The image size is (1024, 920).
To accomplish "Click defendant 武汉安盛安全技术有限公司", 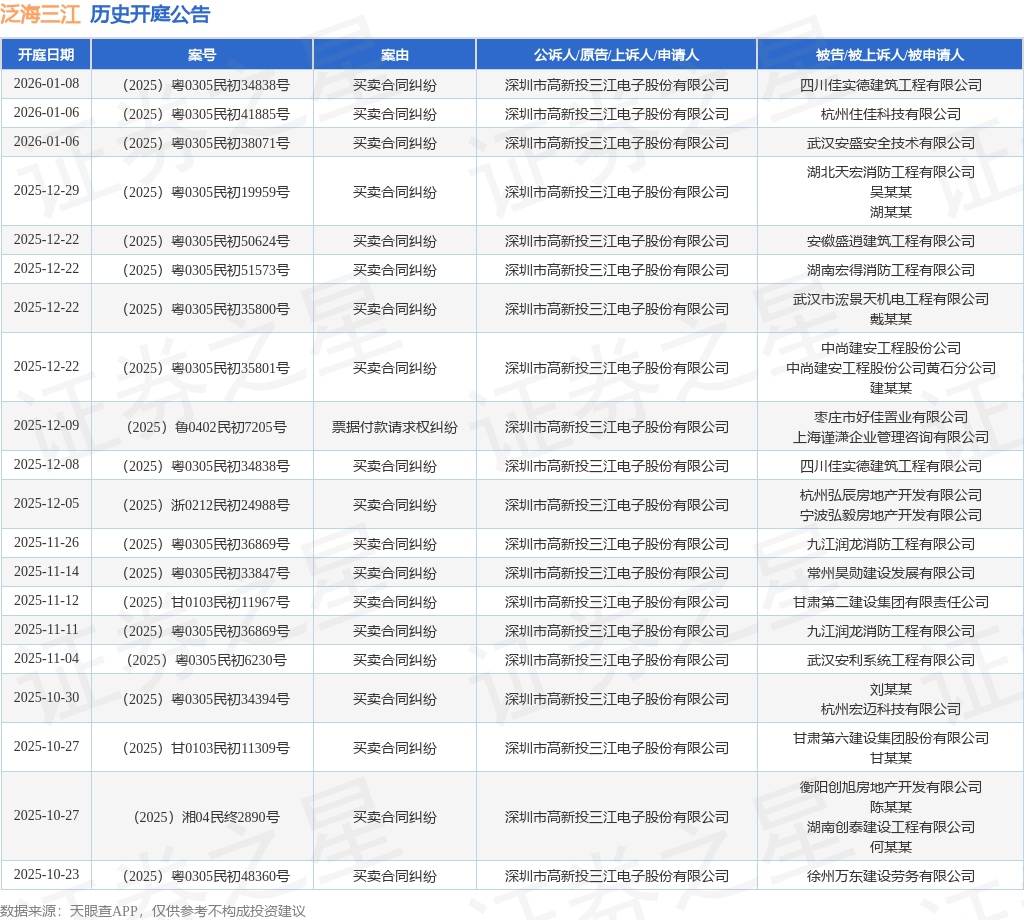I will 891,143.
